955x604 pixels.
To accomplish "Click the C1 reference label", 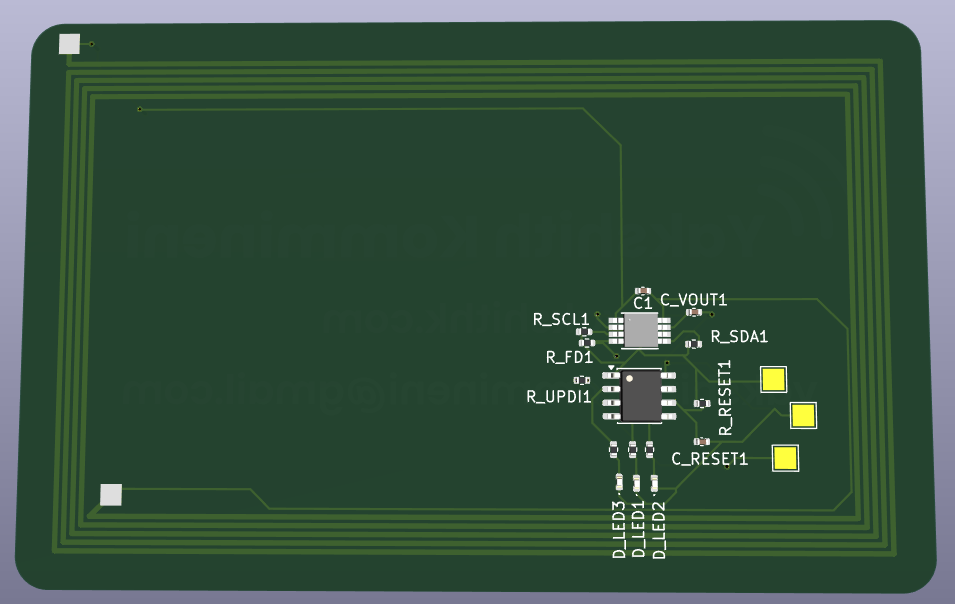I will point(643,303).
